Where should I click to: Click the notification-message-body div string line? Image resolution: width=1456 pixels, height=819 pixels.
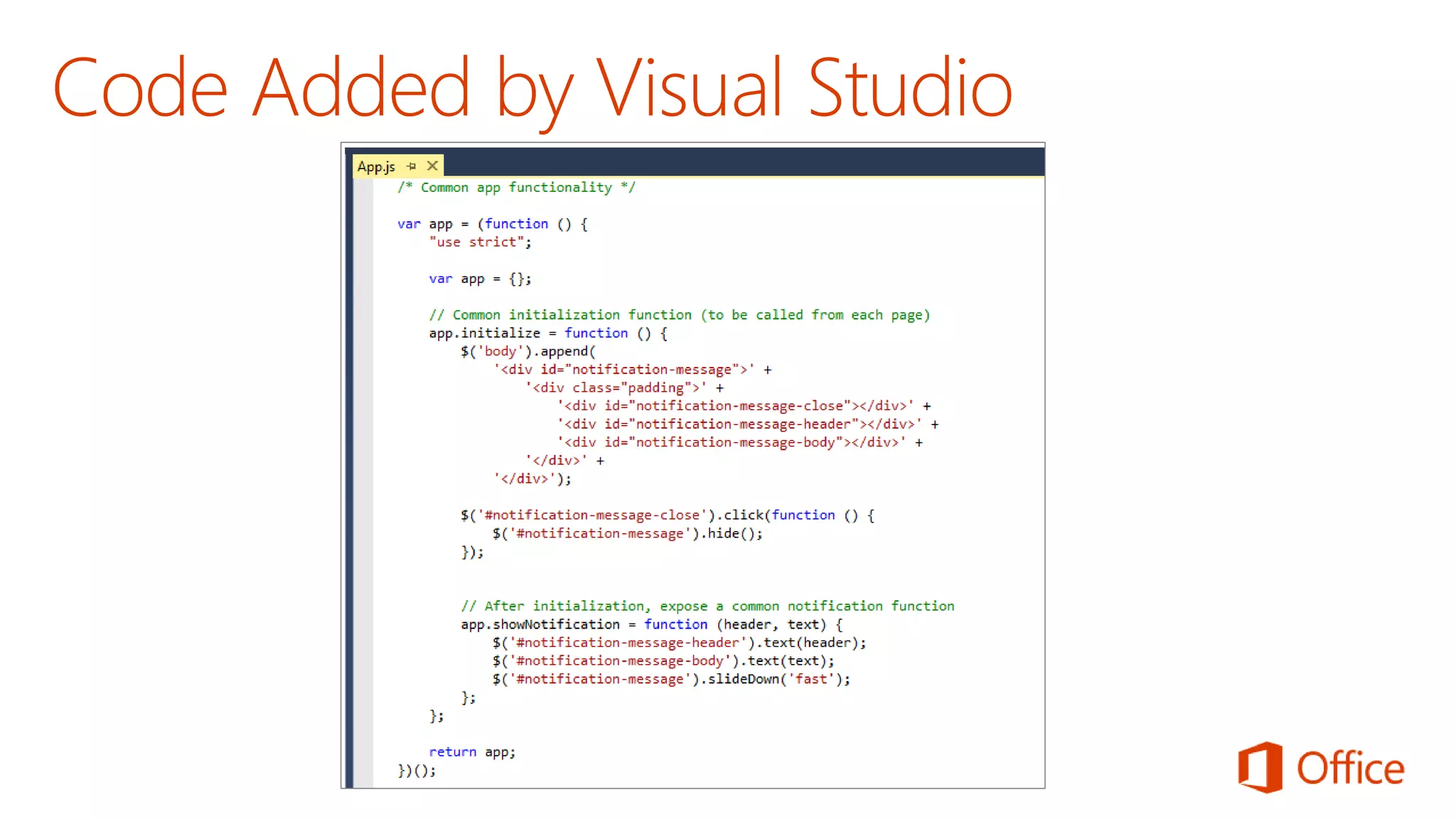[x=740, y=442]
